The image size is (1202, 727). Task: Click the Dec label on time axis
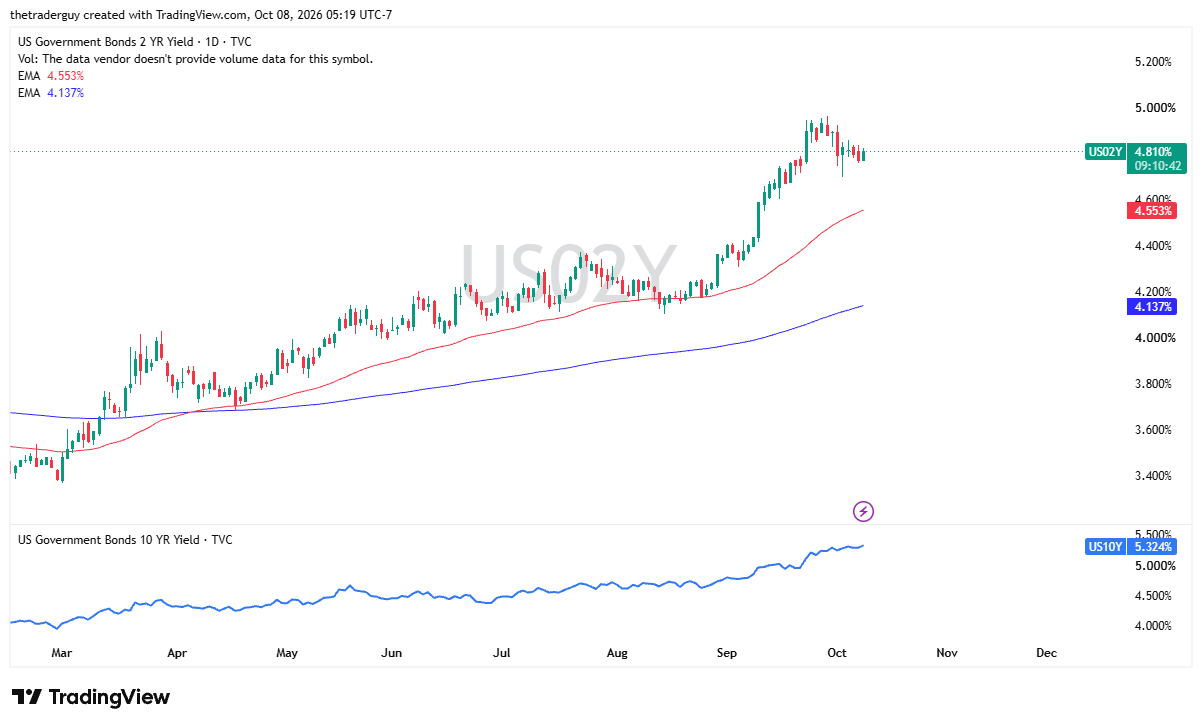tap(1046, 653)
